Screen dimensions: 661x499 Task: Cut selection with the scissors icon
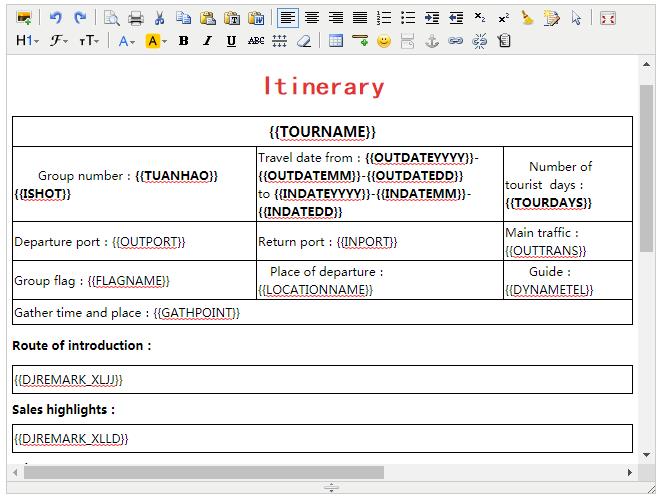[x=159, y=18]
